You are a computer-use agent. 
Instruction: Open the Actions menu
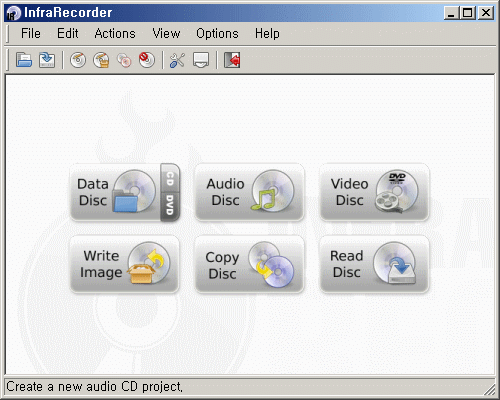pos(115,34)
